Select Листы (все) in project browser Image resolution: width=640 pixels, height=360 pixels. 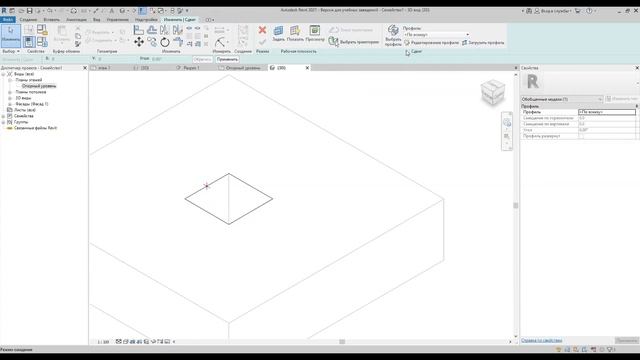point(24,110)
